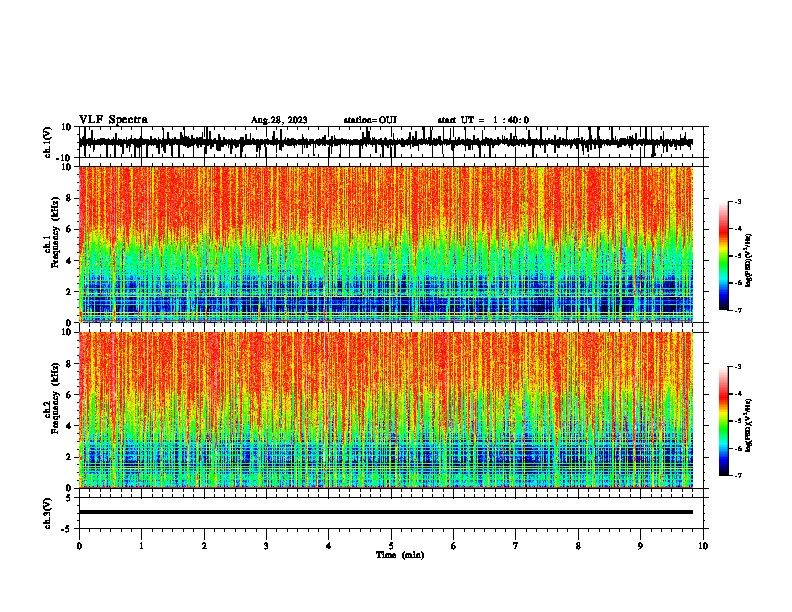Click the time axis tick label "3"

[266, 546]
